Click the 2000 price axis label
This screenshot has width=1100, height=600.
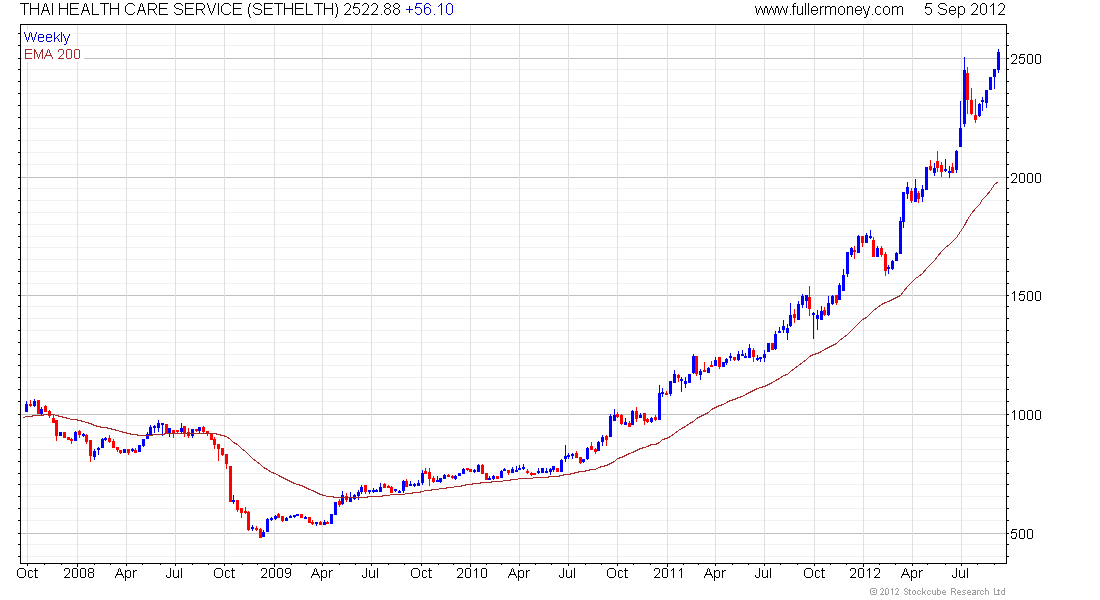[1026, 178]
